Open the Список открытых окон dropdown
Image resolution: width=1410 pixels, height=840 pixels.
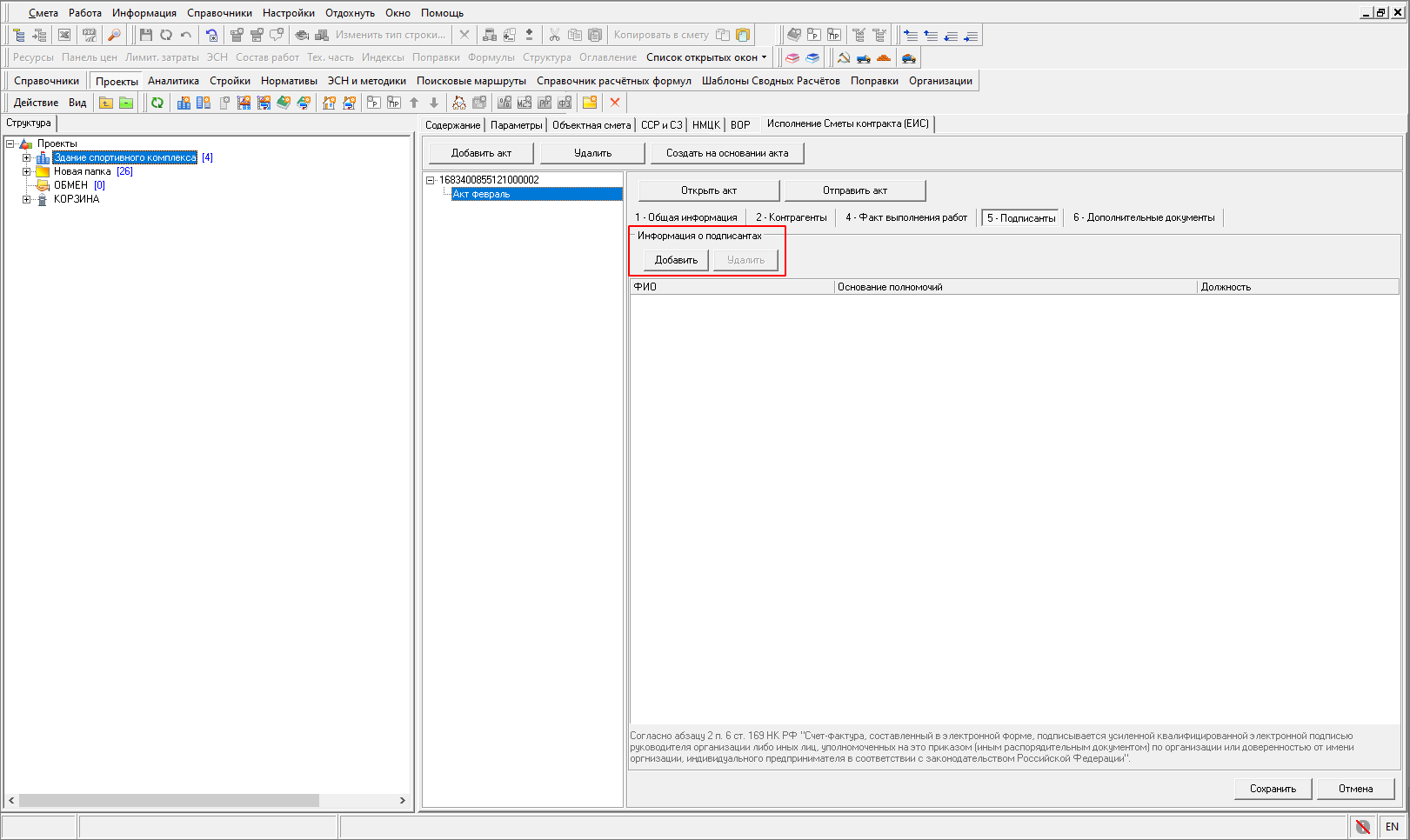pyautogui.click(x=706, y=57)
